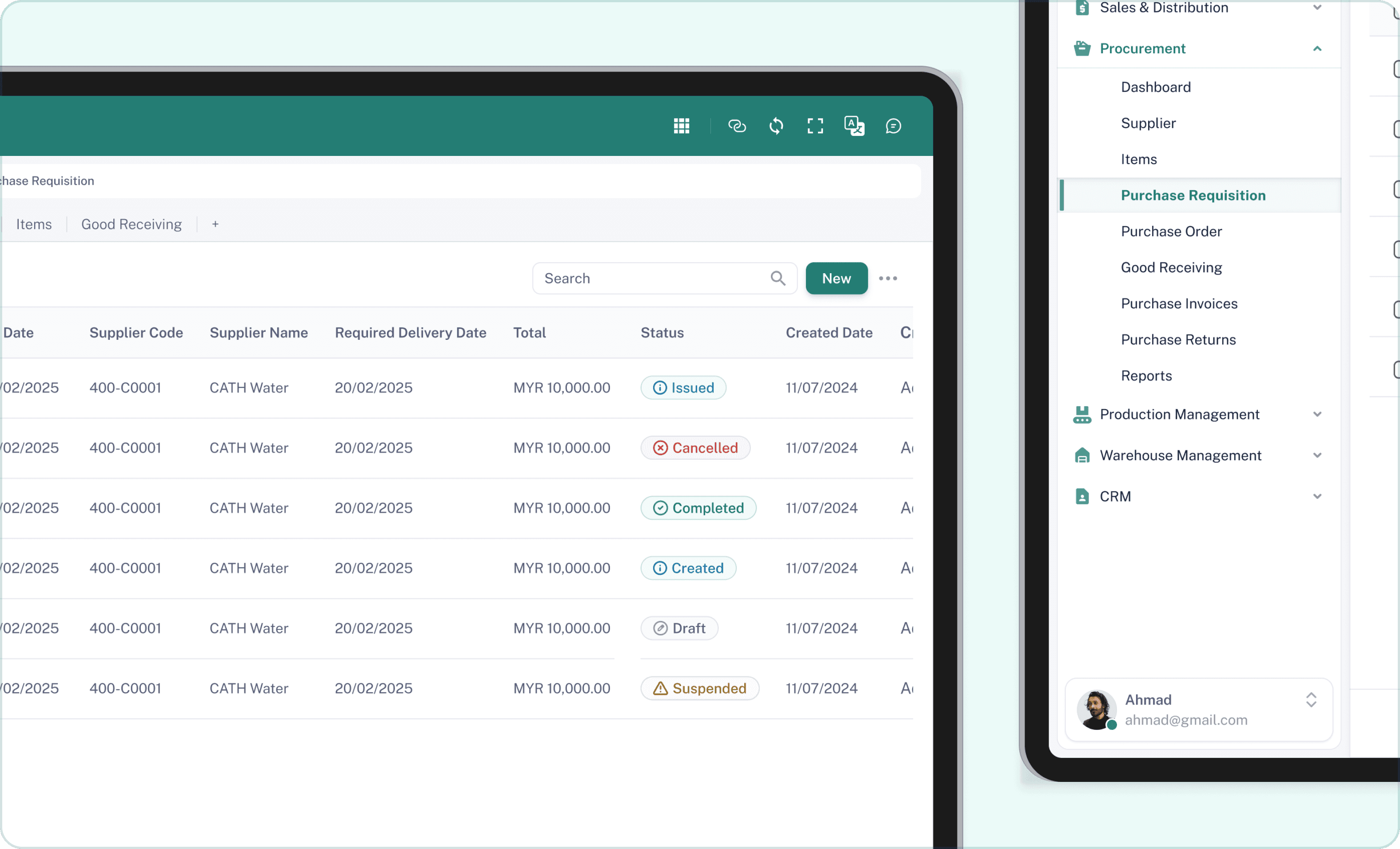Open the Ahmad account switcher arrows
Image resolution: width=1400 pixels, height=849 pixels.
(x=1311, y=700)
